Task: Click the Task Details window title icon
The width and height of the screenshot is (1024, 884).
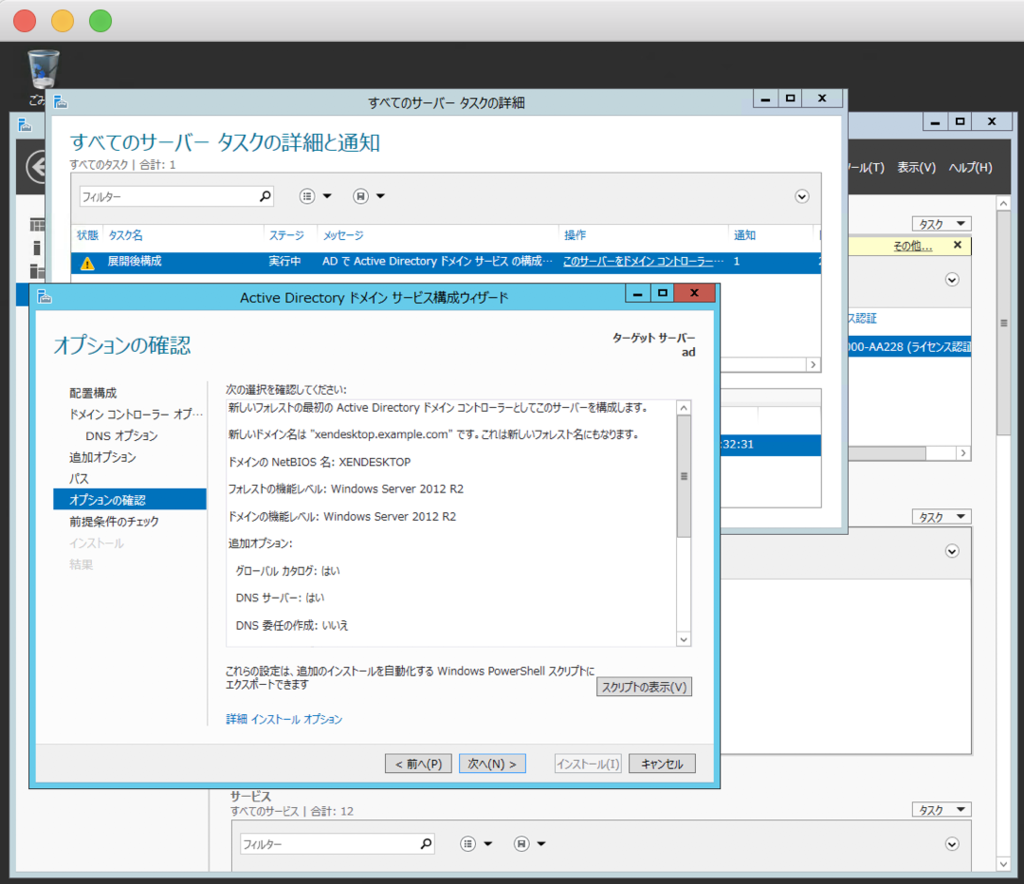Action: pos(61,102)
